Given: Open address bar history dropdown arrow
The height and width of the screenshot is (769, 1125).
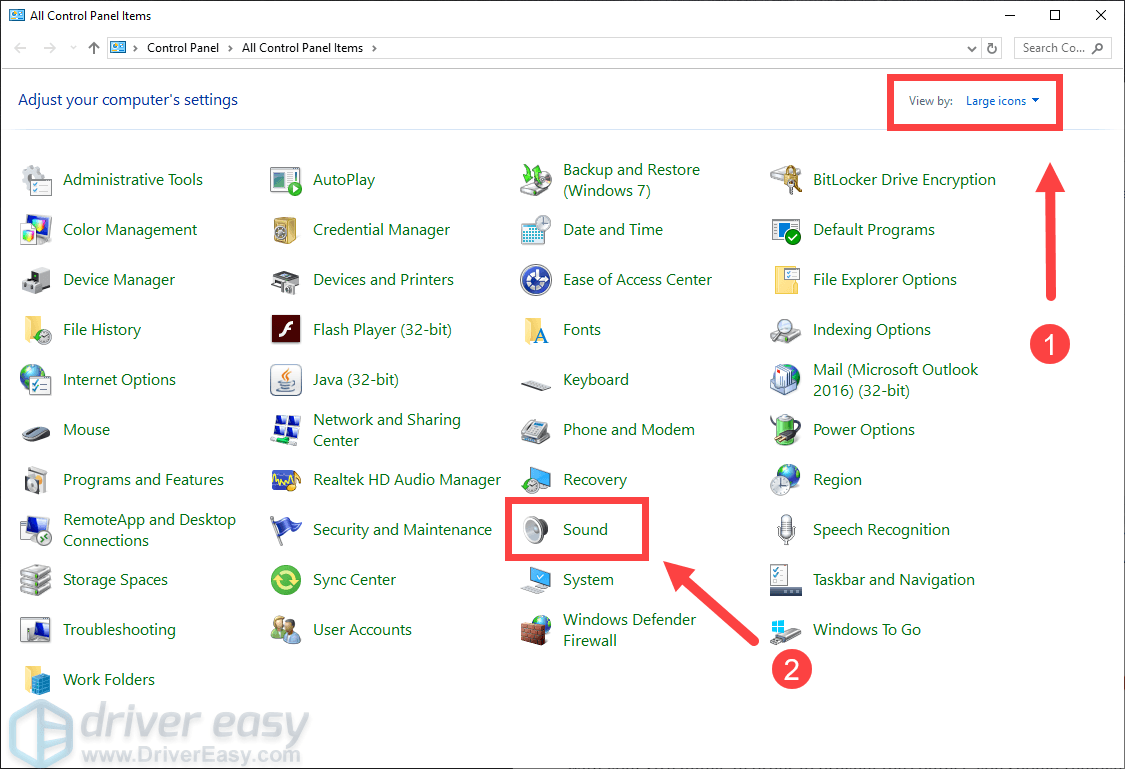Looking at the screenshot, I should point(971,49).
